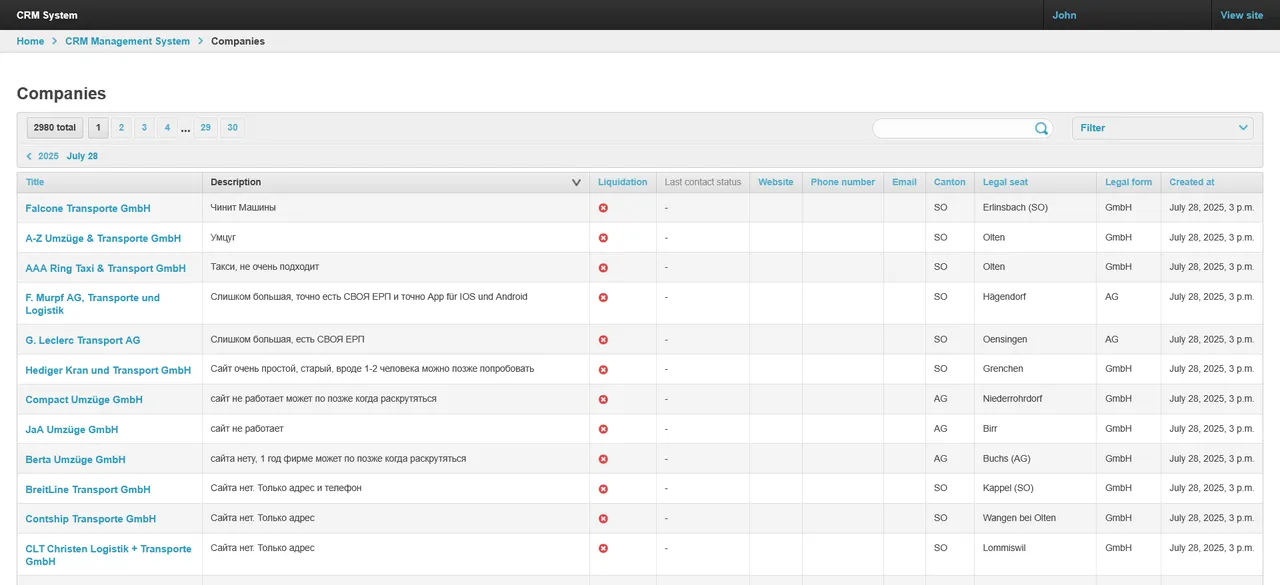Screen dimensions: 1280x585
Task: Select current page 1 button
Action: pos(98,128)
